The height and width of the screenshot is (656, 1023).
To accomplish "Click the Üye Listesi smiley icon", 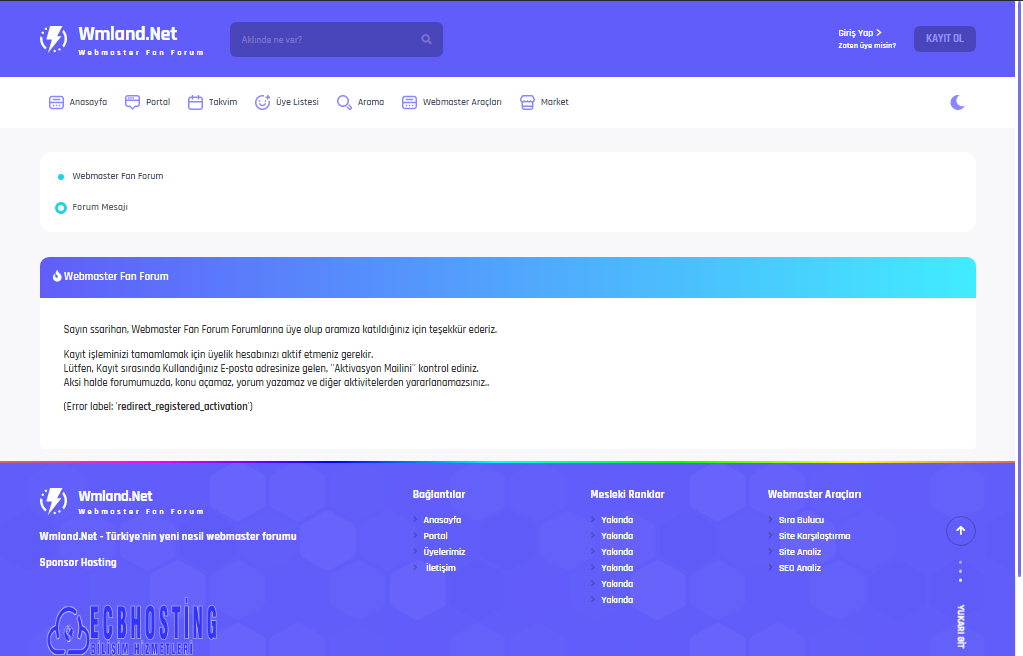I will coord(262,102).
